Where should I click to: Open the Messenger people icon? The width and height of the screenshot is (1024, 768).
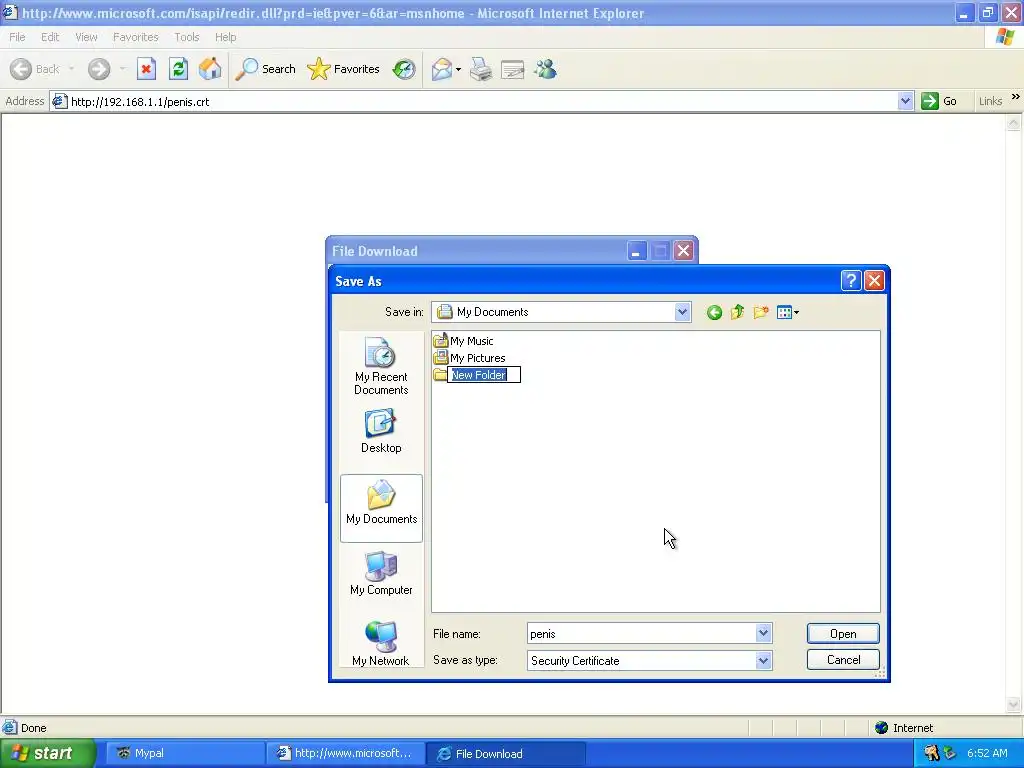545,69
